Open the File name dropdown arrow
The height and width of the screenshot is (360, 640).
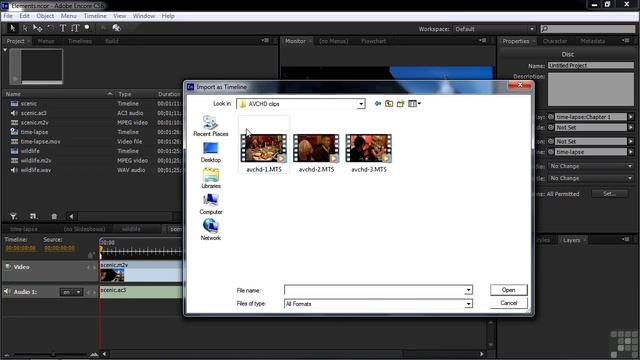[x=469, y=290]
